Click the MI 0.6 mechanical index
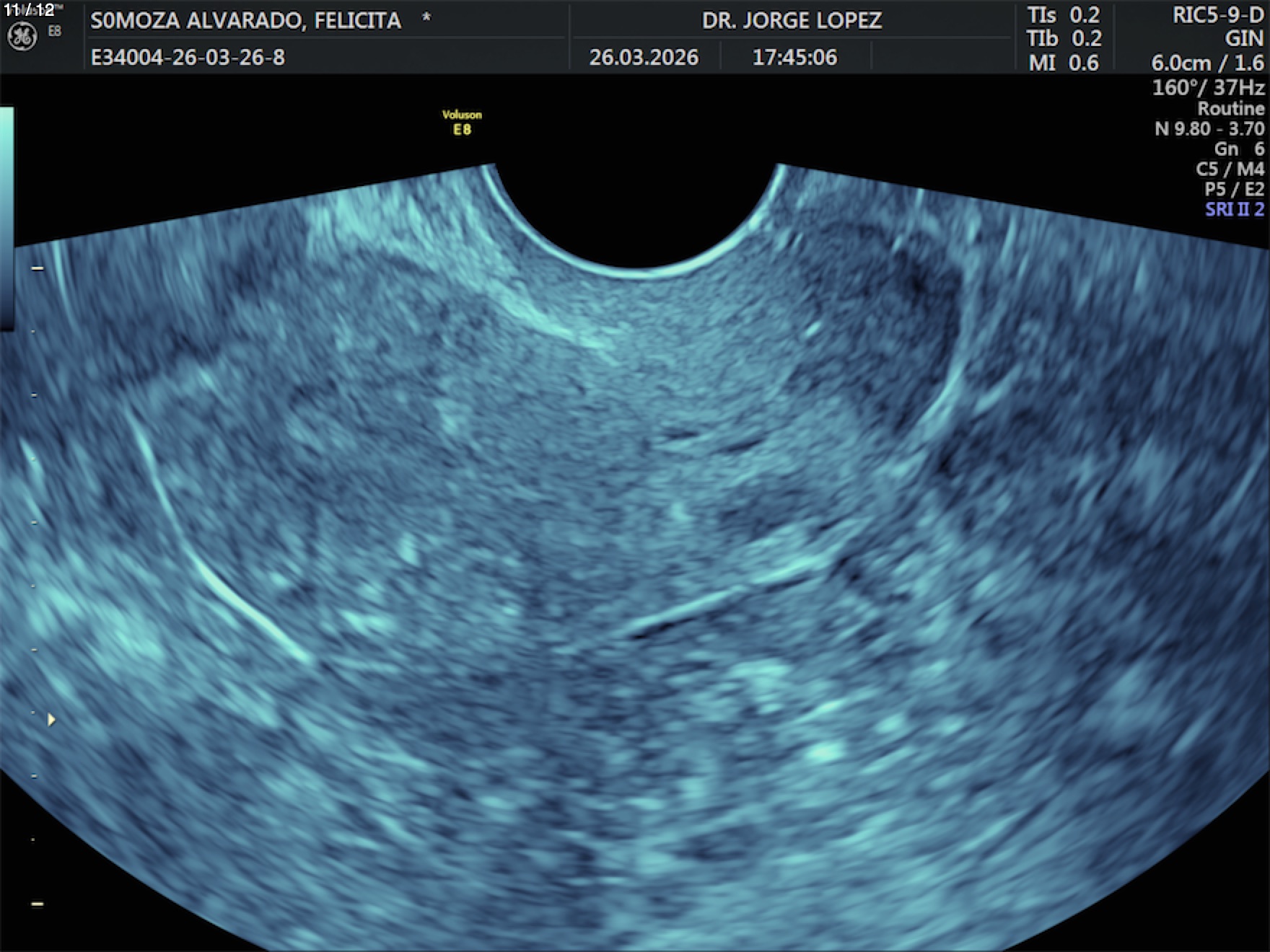 pyautogui.click(x=1064, y=63)
